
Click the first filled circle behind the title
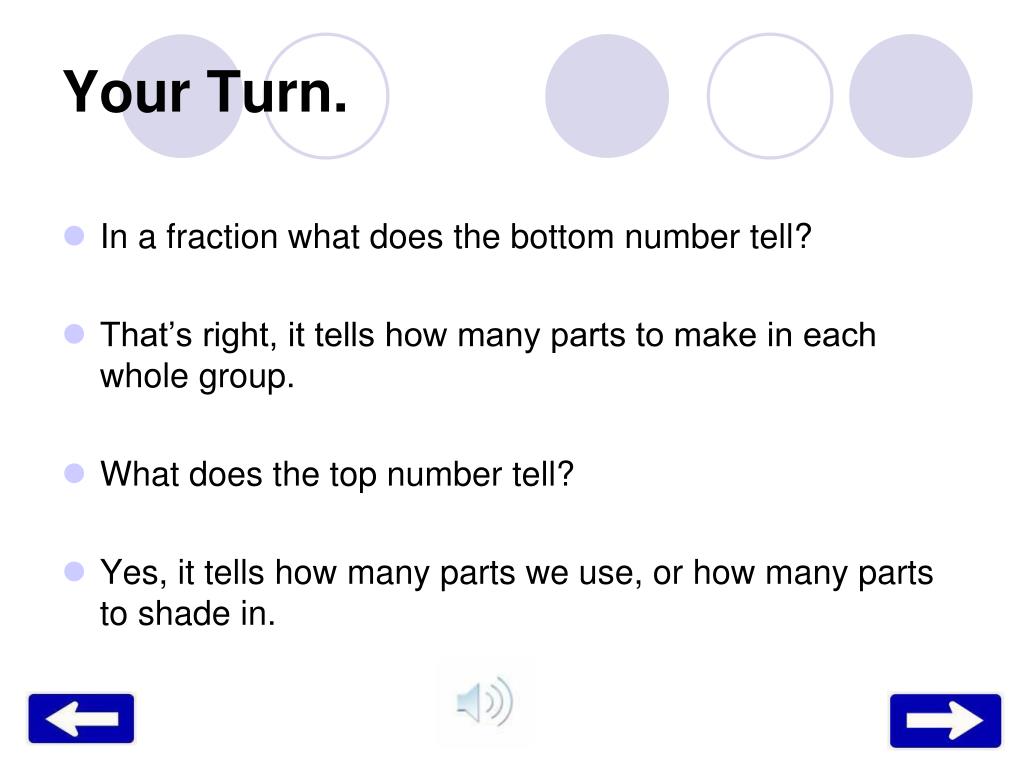point(182,96)
